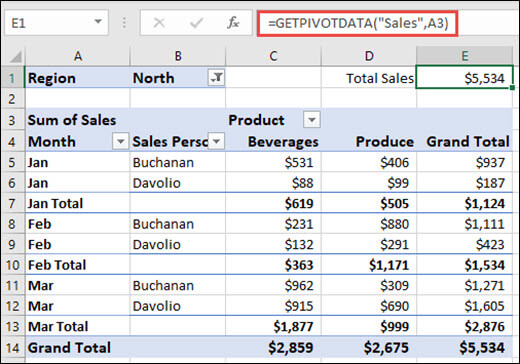Viewport: 520px width, 364px height.
Task: Select Feb Total Produce $1,171
Action: pos(369,265)
